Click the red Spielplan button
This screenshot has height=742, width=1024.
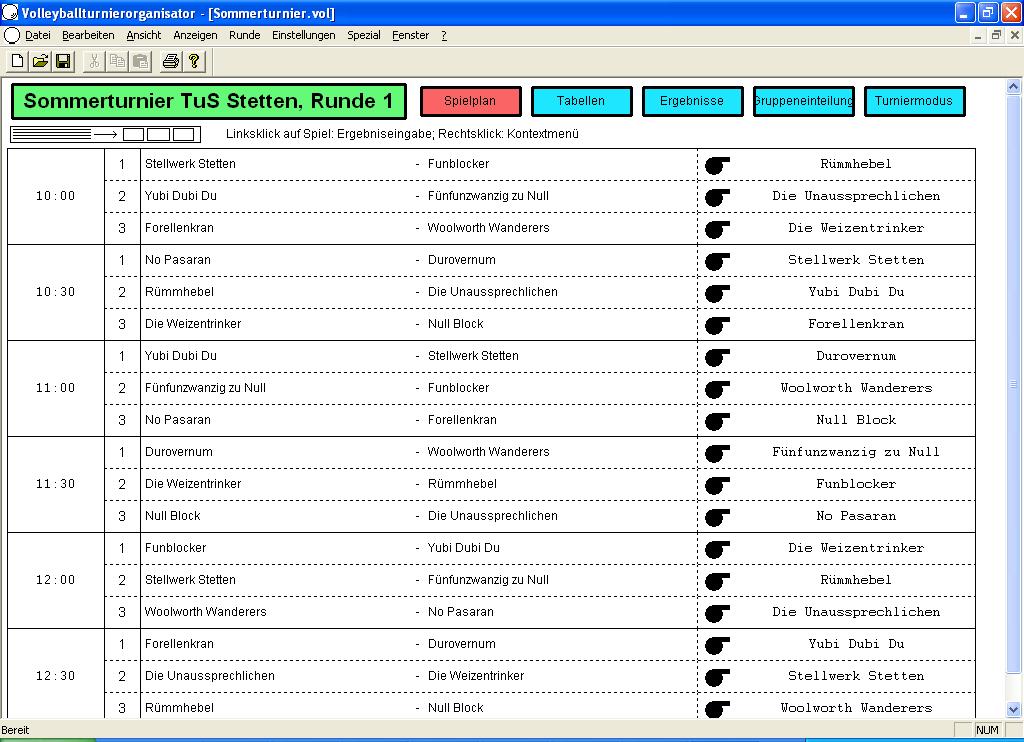pos(470,101)
